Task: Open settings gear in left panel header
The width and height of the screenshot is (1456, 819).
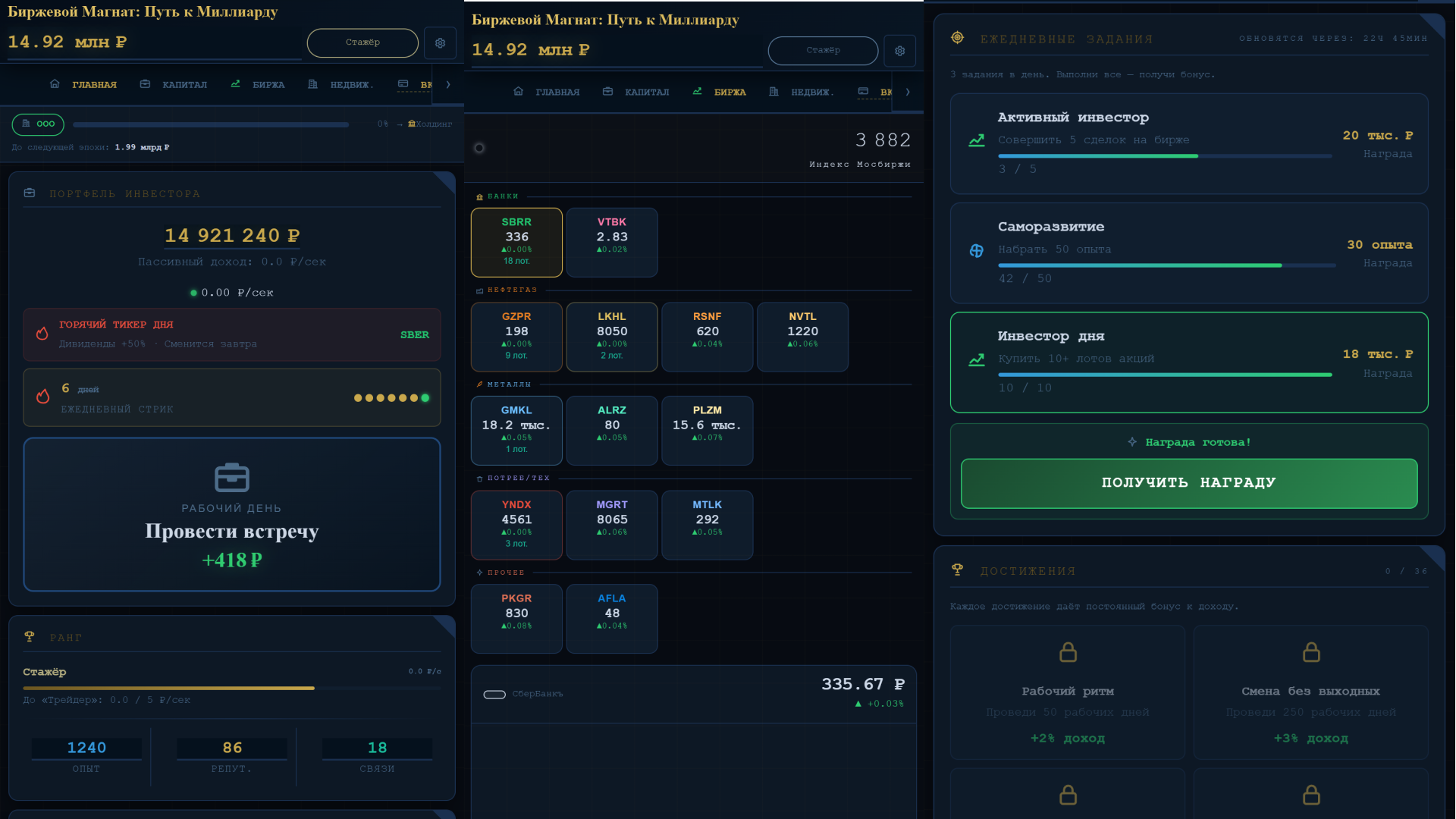Action: tap(440, 43)
